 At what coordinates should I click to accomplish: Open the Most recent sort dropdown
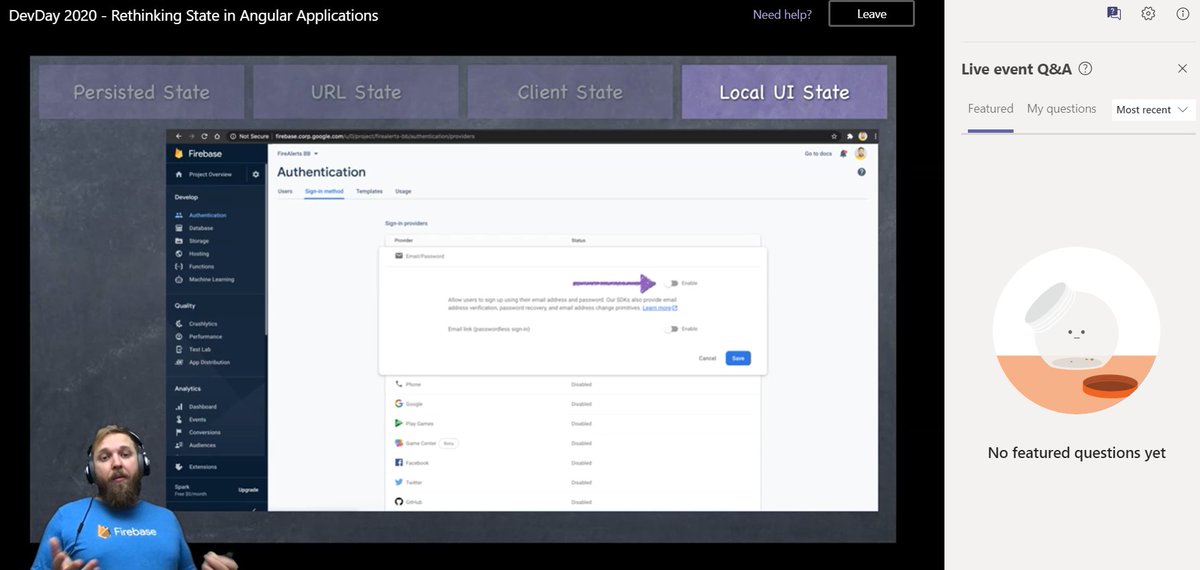1153,110
